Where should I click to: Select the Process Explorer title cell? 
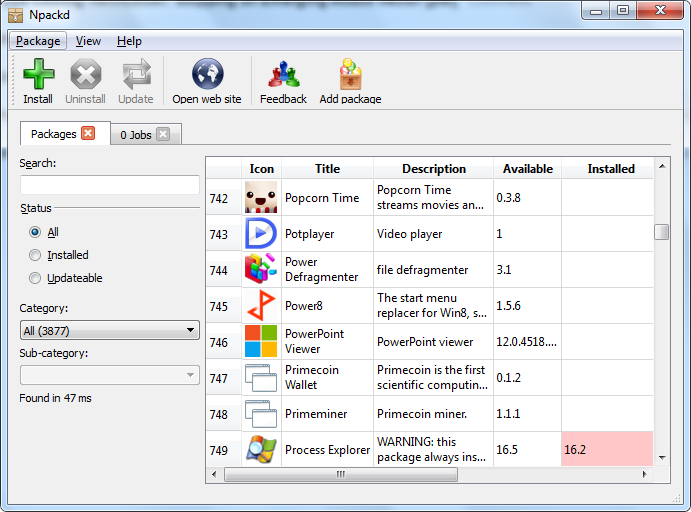click(x=327, y=449)
